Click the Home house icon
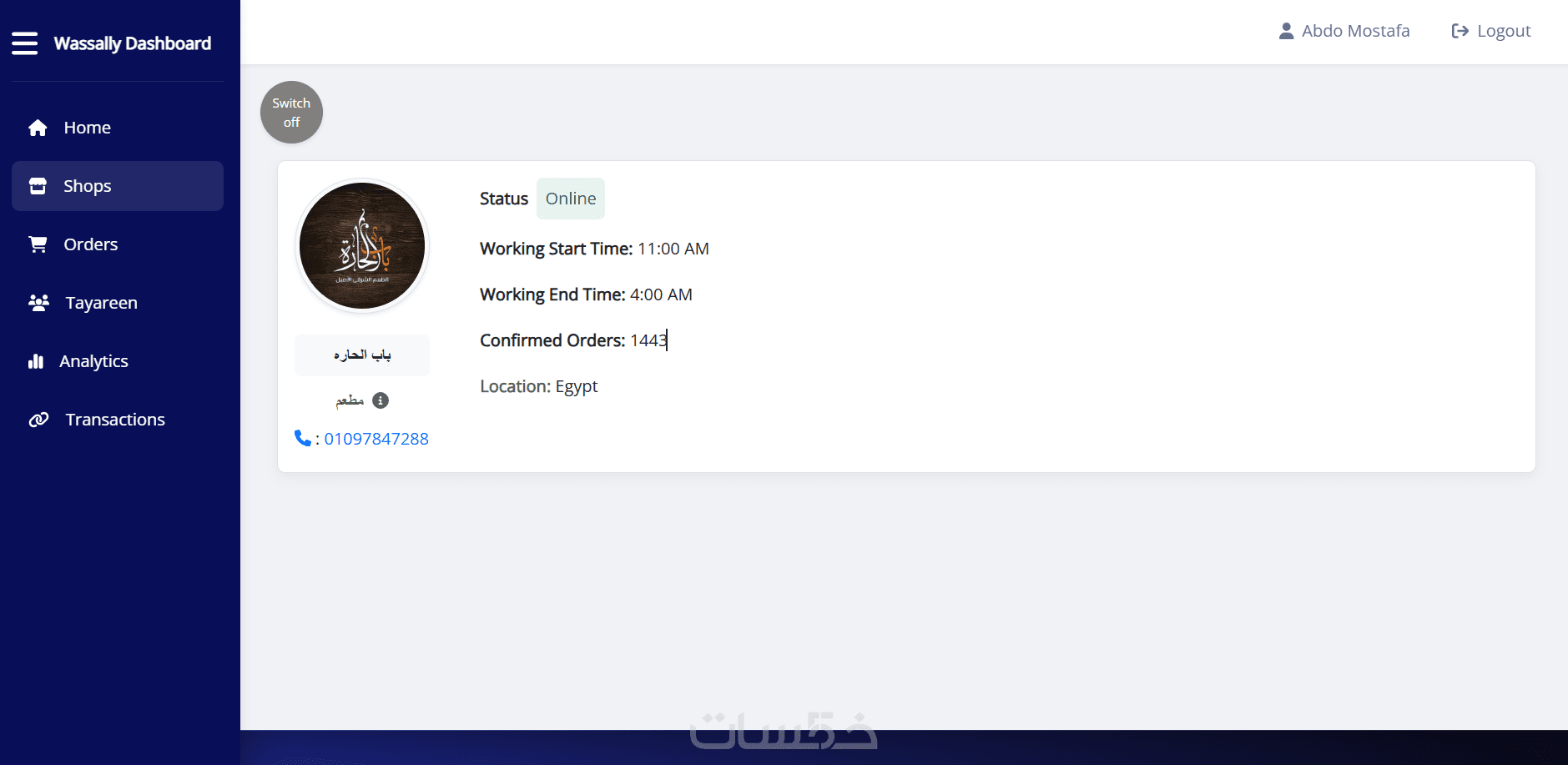Image resolution: width=1568 pixels, height=765 pixels. point(38,128)
